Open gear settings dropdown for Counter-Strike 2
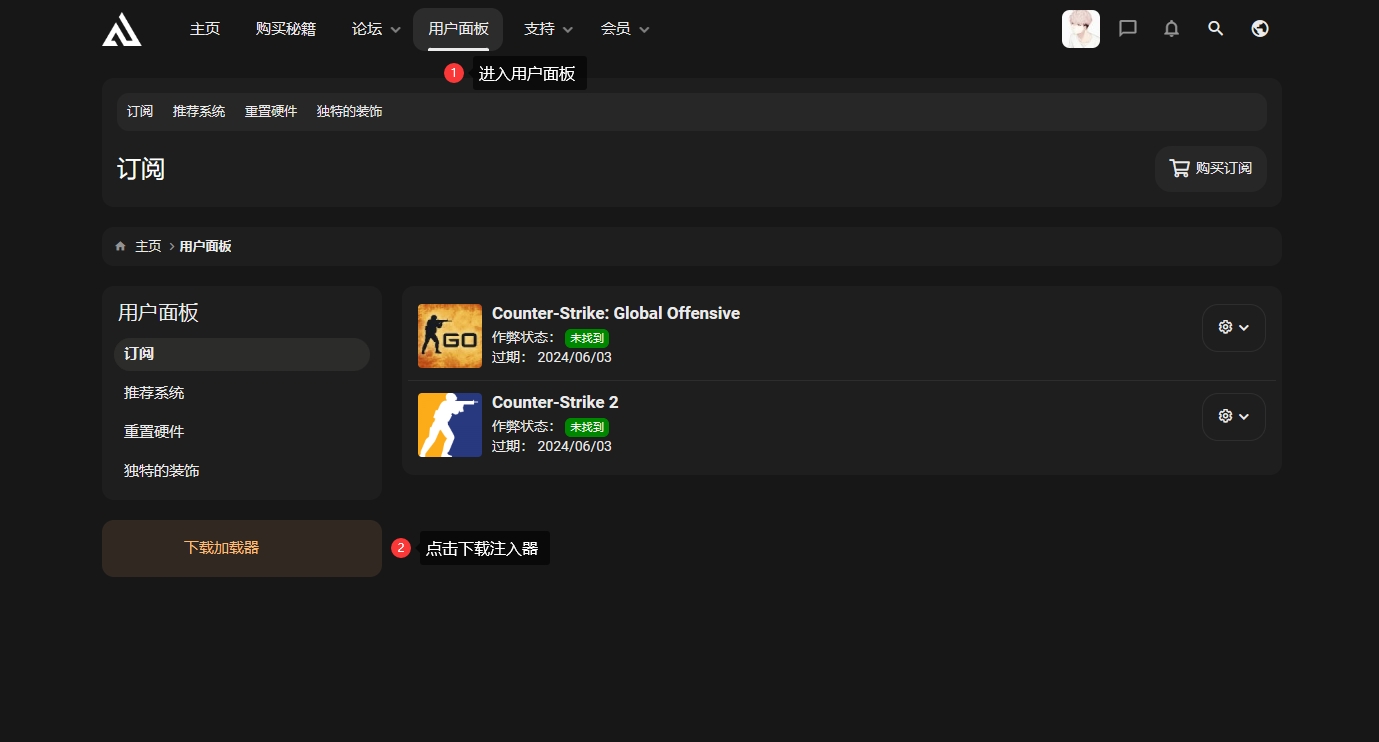This screenshot has height=742, width=1379. [x=1233, y=417]
